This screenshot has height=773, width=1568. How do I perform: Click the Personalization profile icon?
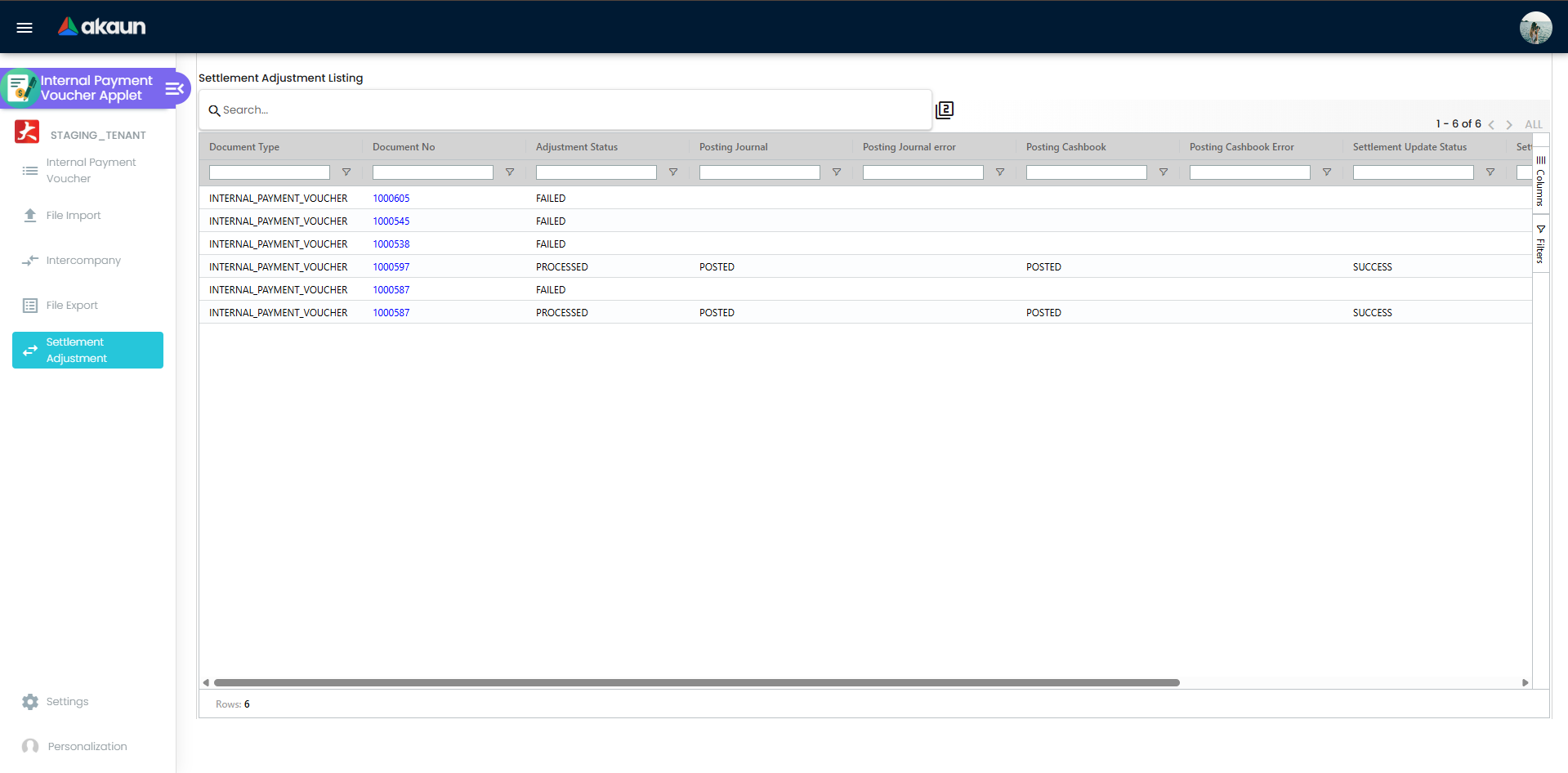click(x=30, y=746)
